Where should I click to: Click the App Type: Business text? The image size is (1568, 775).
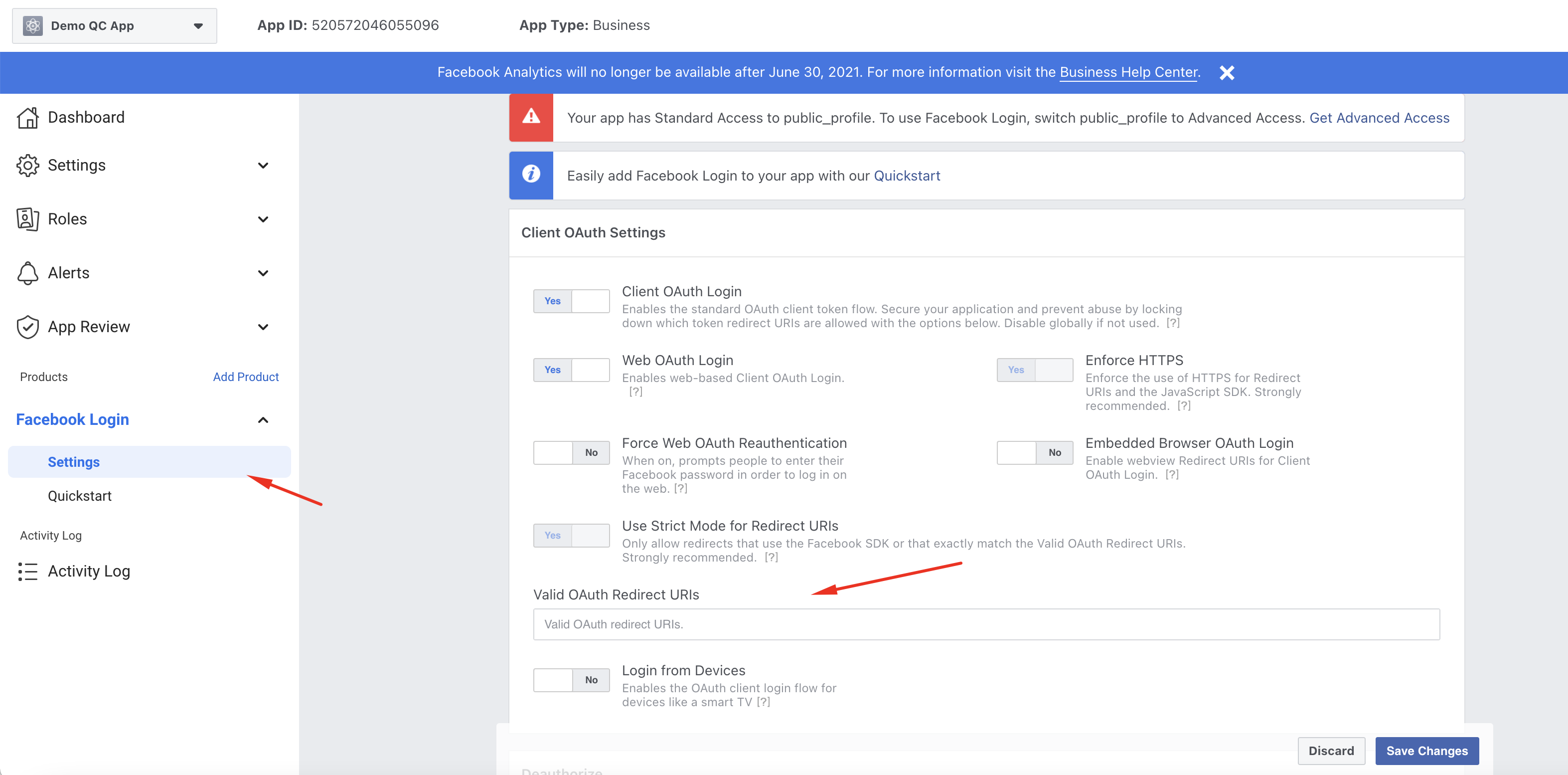[x=584, y=25]
